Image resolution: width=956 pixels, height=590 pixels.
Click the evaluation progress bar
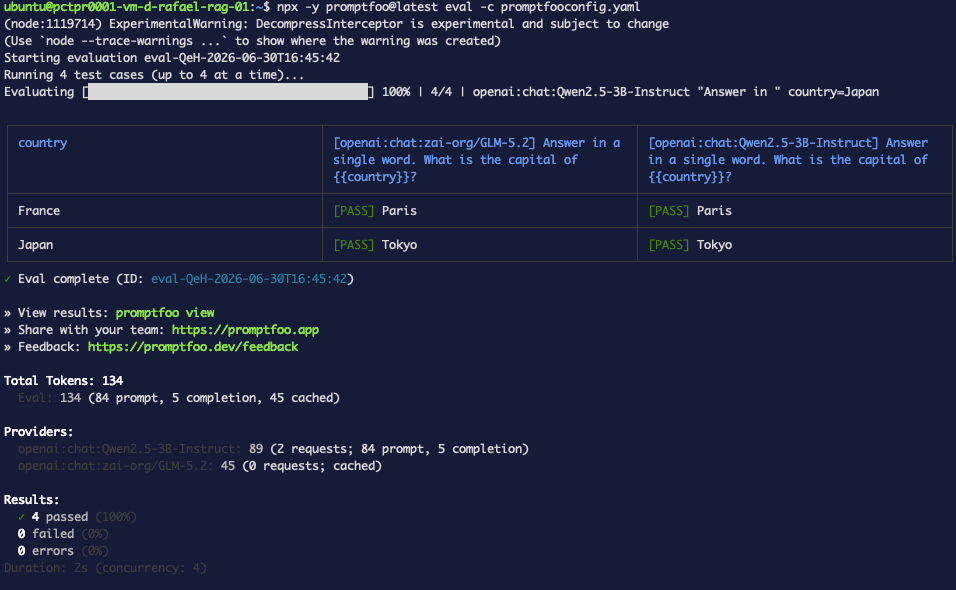tap(228, 91)
